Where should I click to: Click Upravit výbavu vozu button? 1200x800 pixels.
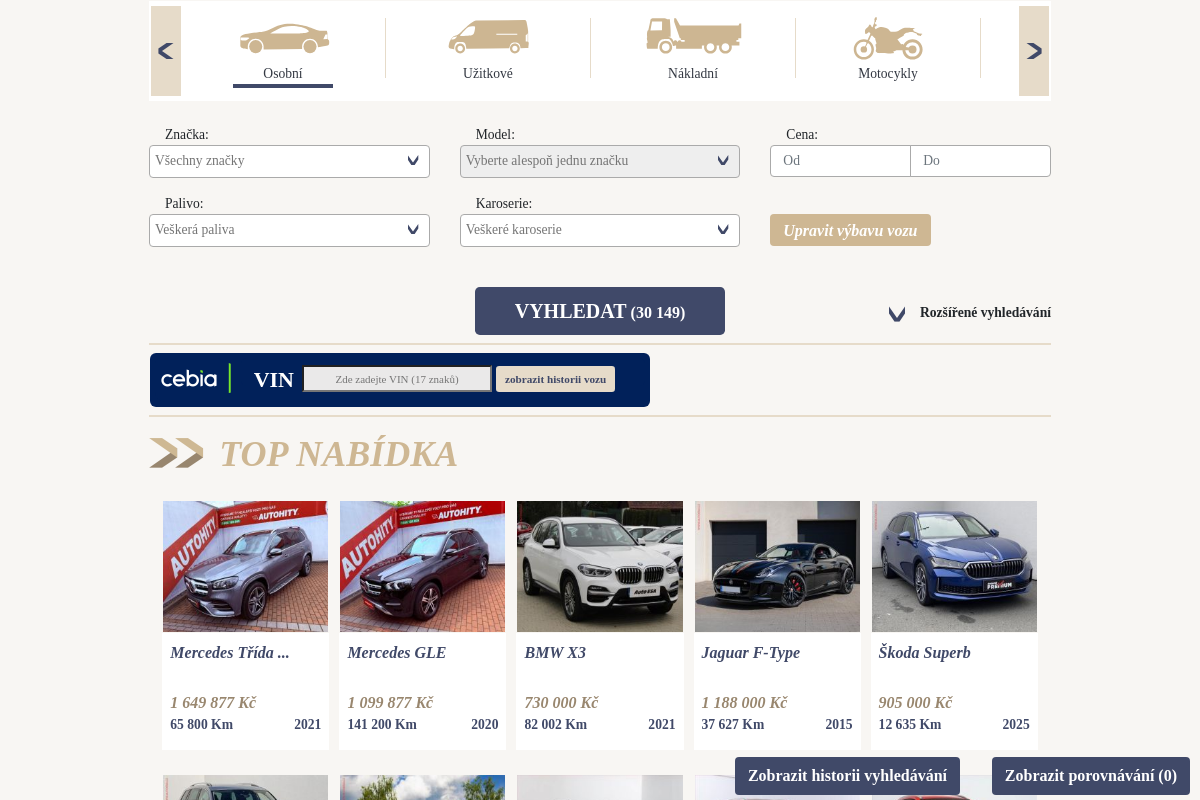click(x=850, y=230)
